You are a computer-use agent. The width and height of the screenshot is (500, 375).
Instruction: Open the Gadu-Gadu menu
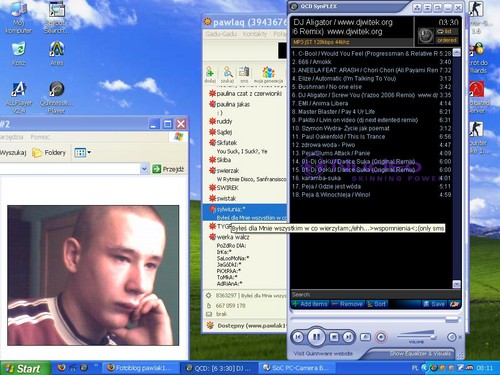pos(221,34)
